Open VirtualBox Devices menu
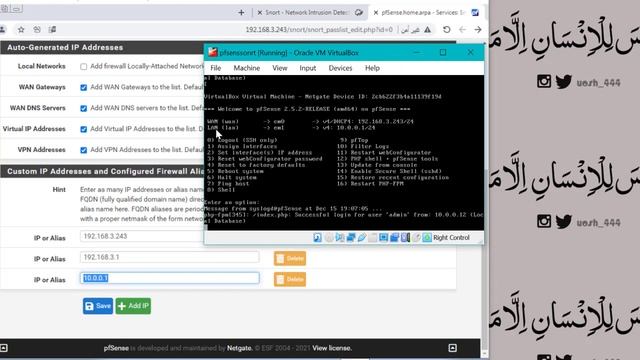The image size is (640, 360). (x=340, y=68)
